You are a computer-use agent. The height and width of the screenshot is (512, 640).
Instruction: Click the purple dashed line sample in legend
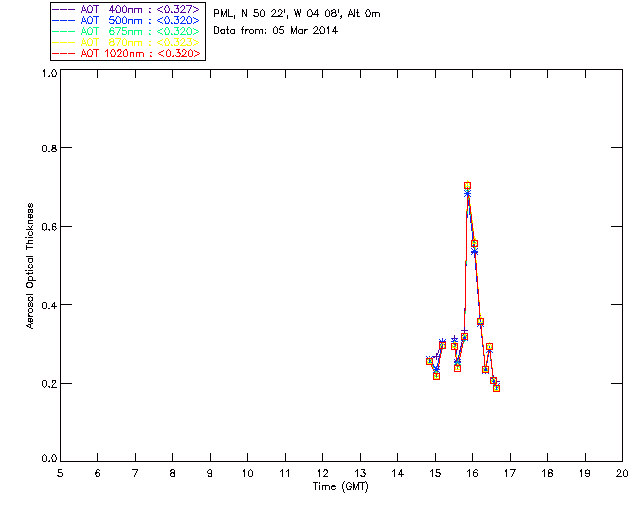tap(64, 9)
